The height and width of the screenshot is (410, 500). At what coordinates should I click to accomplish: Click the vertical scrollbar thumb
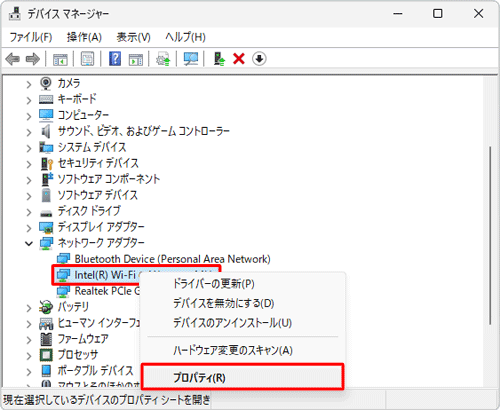tap(490, 235)
